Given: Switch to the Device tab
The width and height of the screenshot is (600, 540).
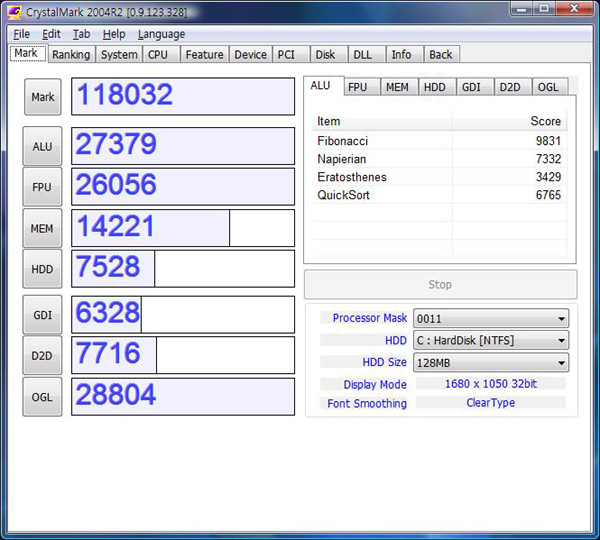Looking at the screenshot, I should 251,55.
